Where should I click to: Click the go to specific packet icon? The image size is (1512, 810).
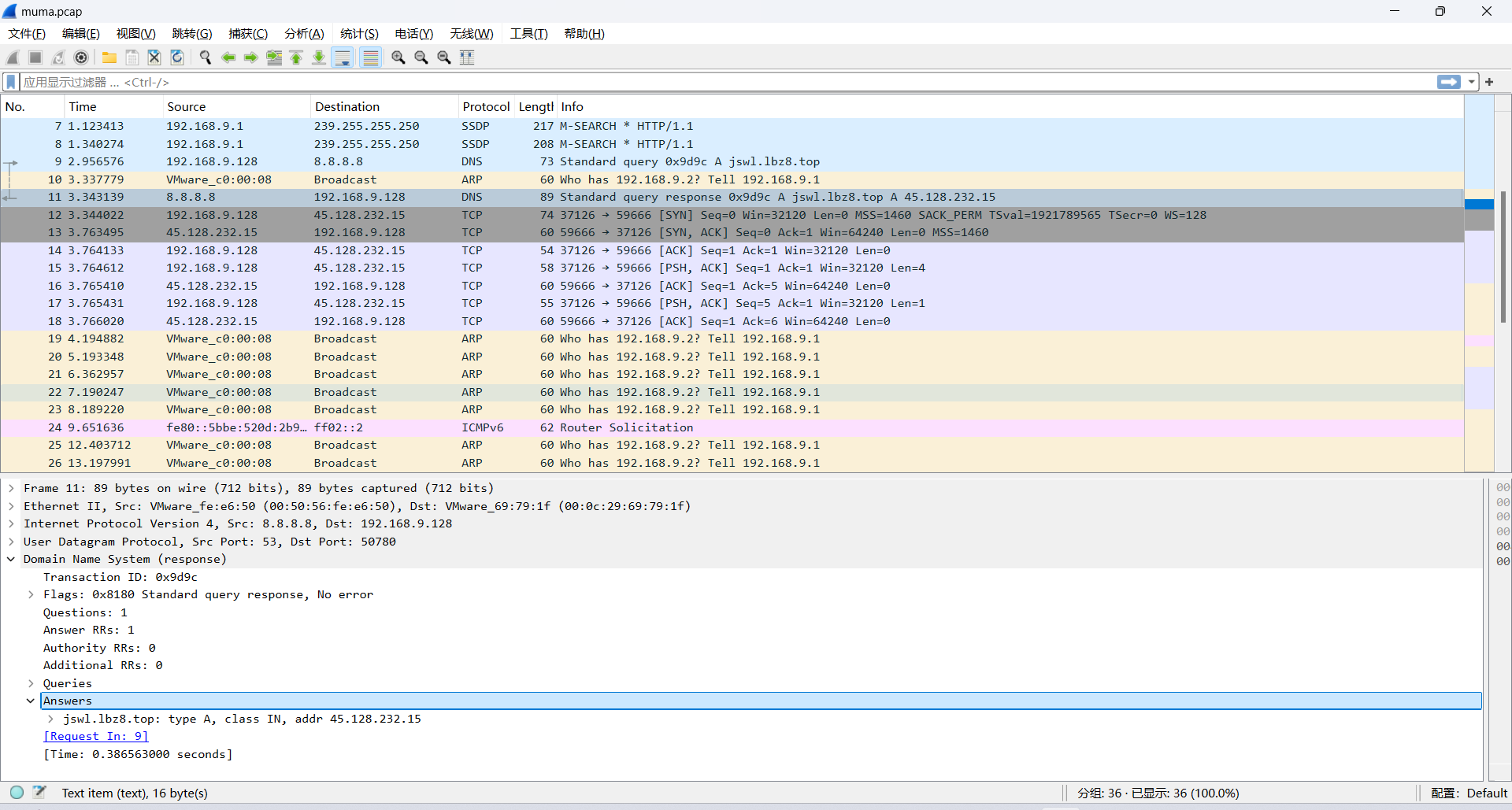(274, 57)
